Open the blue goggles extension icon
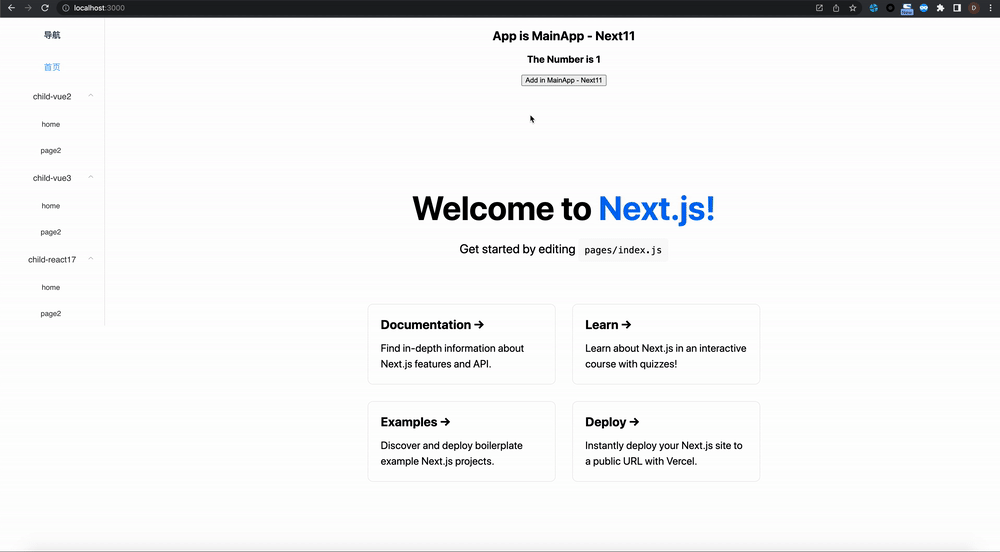This screenshot has height=552, width=1000. (x=923, y=8)
